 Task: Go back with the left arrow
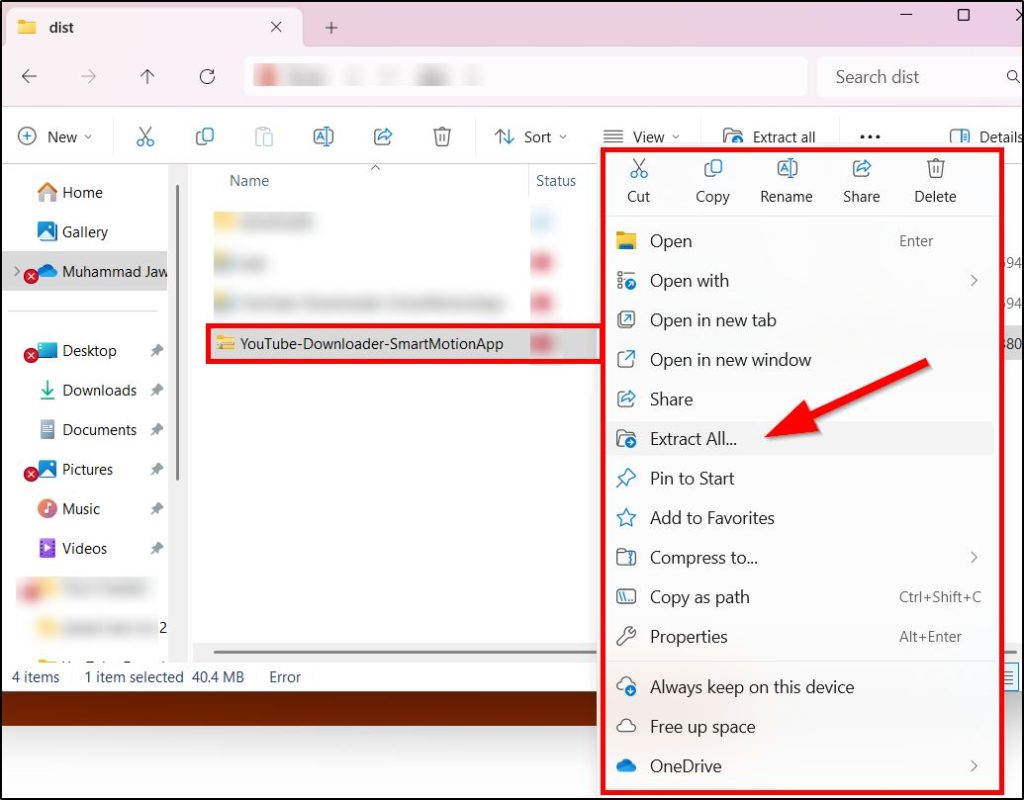tap(29, 77)
